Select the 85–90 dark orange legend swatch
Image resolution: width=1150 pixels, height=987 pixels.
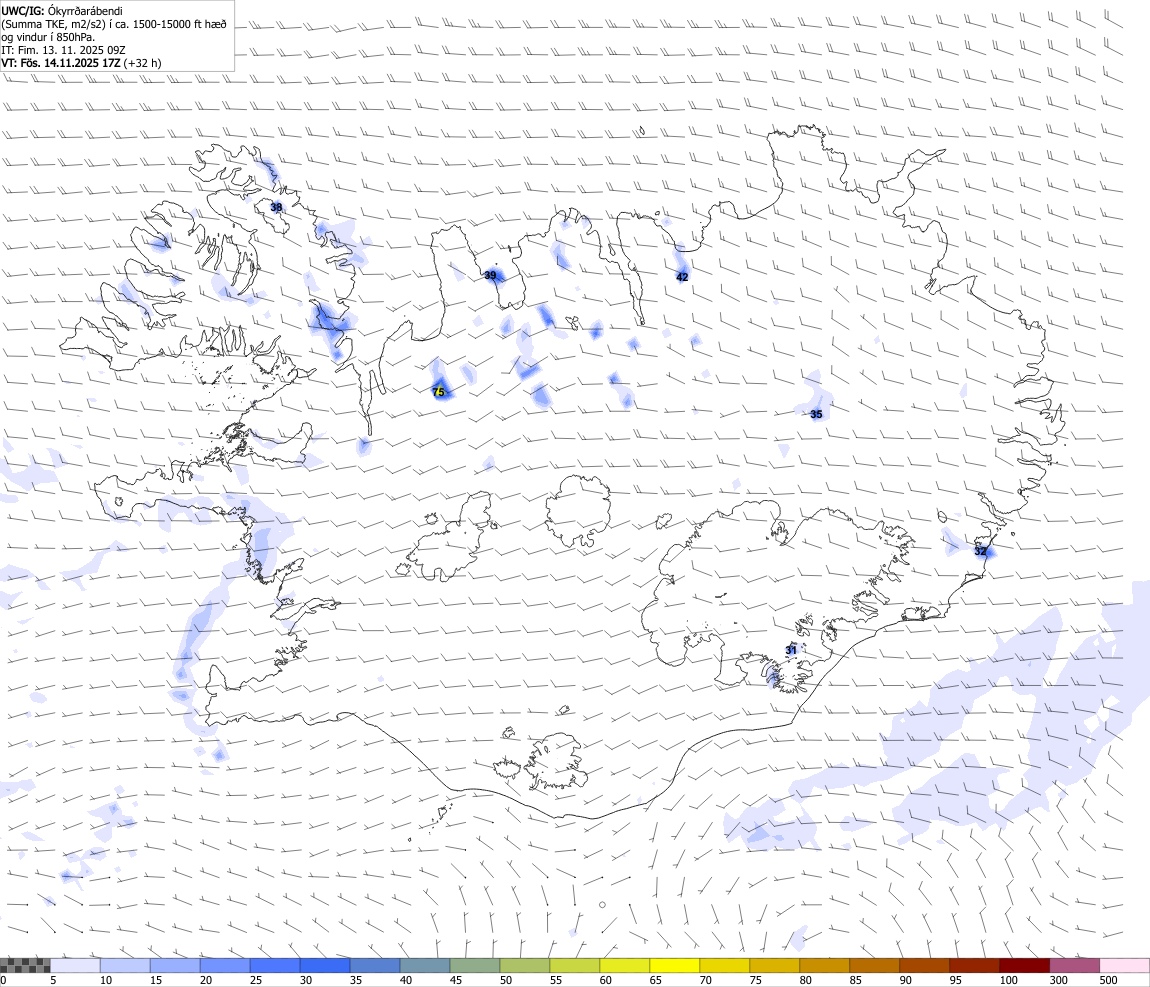click(875, 965)
